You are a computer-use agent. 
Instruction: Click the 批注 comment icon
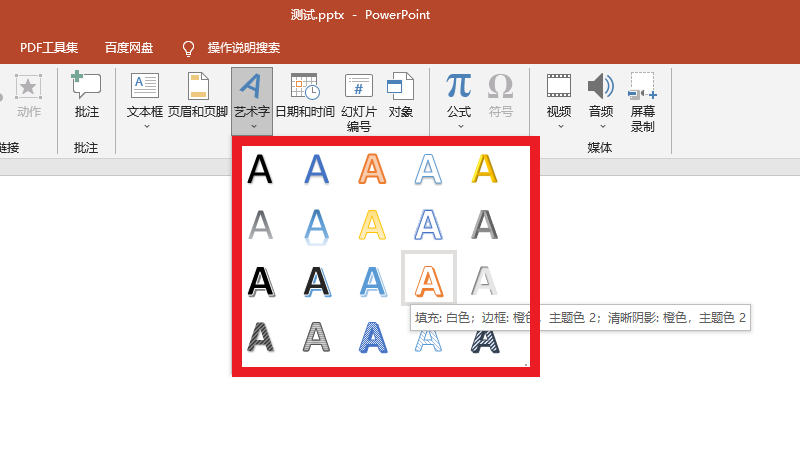pos(87,87)
